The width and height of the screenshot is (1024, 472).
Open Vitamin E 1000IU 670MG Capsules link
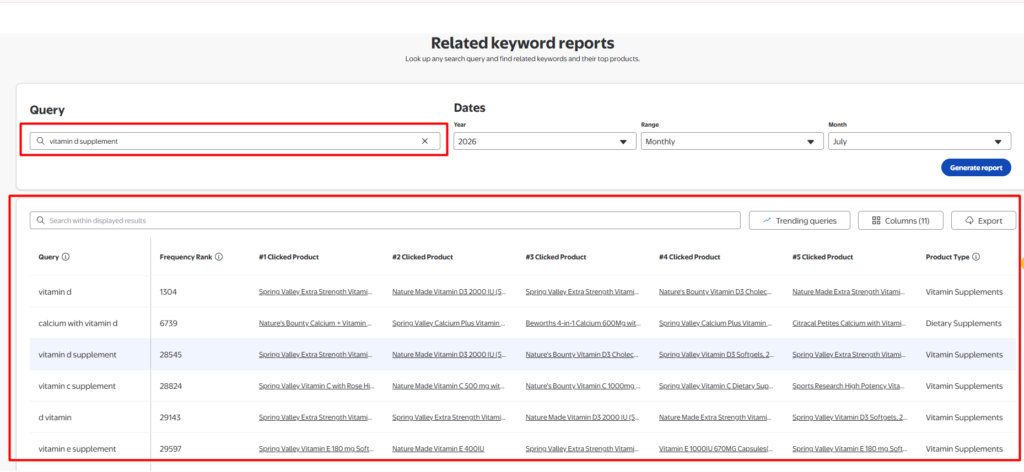716,448
